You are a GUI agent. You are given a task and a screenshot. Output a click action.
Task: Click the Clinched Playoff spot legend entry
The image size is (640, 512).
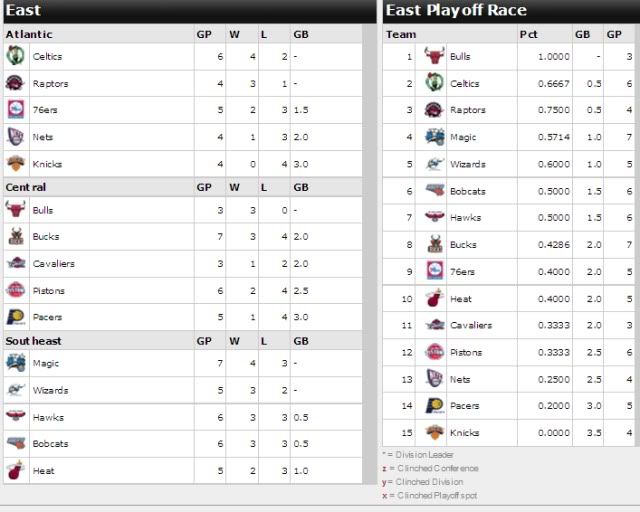[x=429, y=495]
